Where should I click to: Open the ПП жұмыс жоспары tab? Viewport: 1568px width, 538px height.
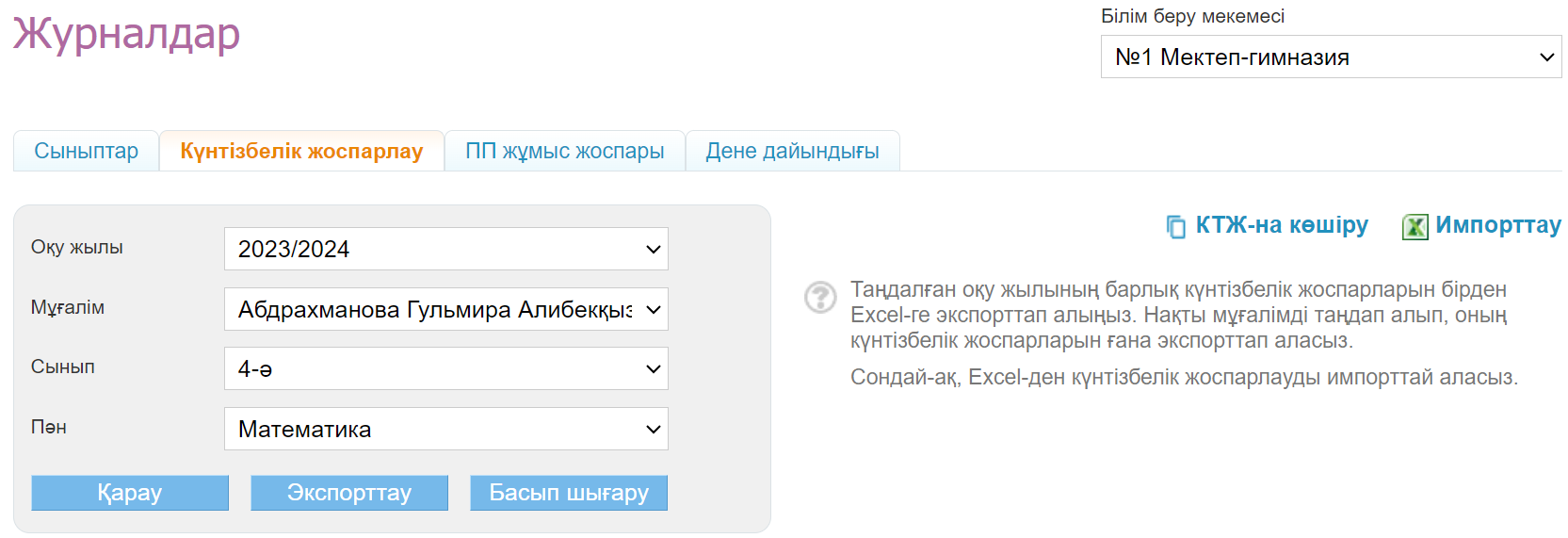point(564,151)
